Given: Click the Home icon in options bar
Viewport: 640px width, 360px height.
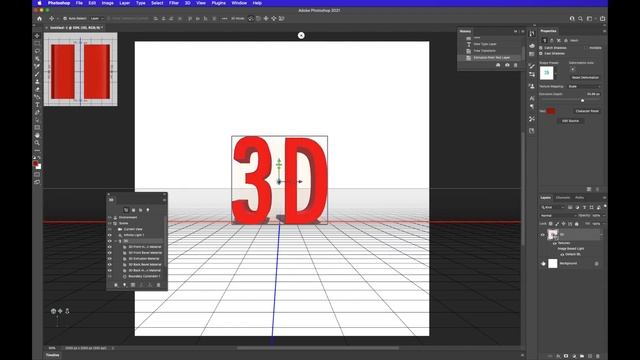Looking at the screenshot, I should point(39,18).
